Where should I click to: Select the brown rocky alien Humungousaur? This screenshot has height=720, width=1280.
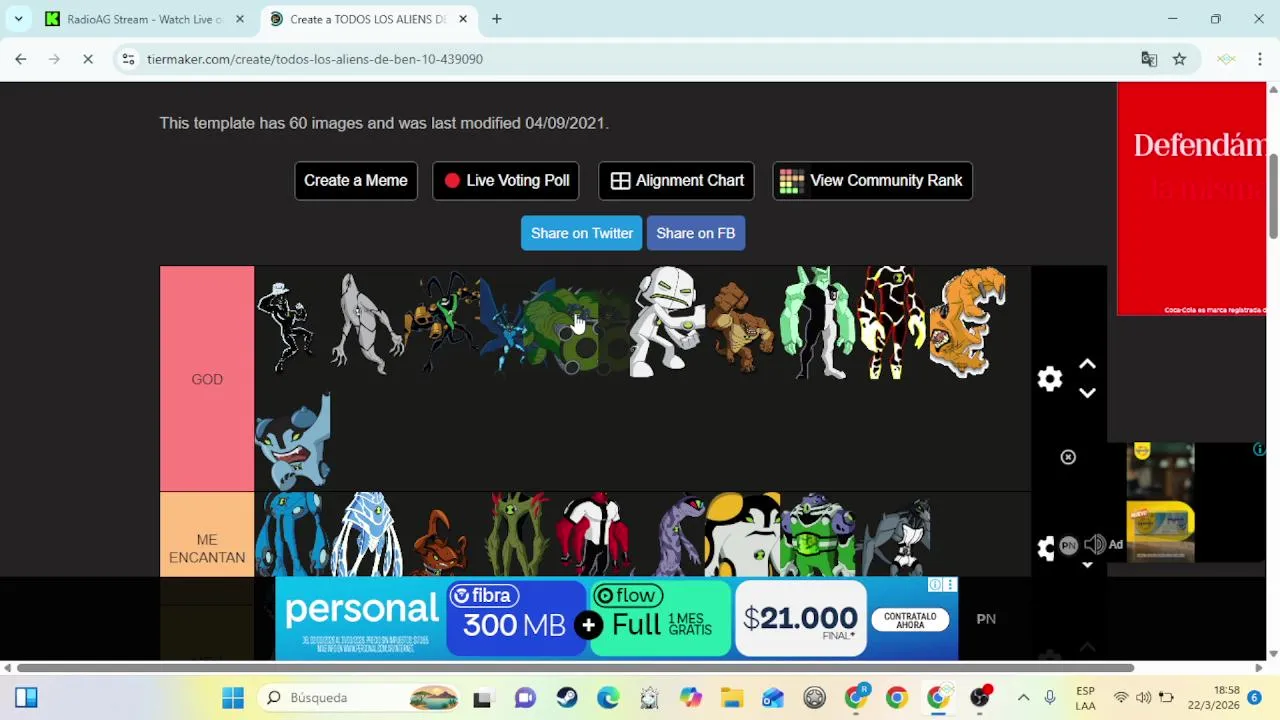(x=743, y=326)
